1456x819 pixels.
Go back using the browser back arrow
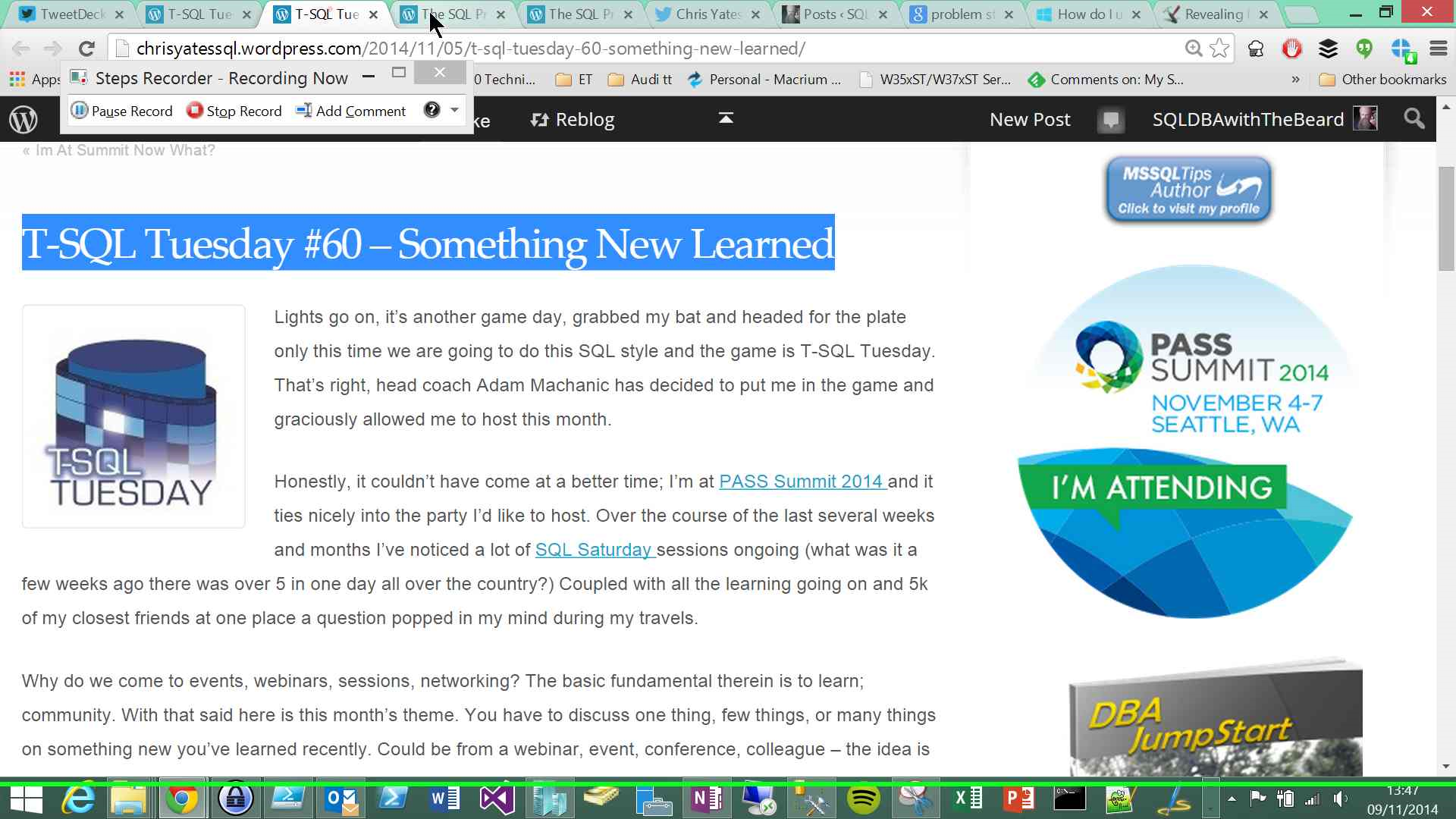click(x=21, y=49)
